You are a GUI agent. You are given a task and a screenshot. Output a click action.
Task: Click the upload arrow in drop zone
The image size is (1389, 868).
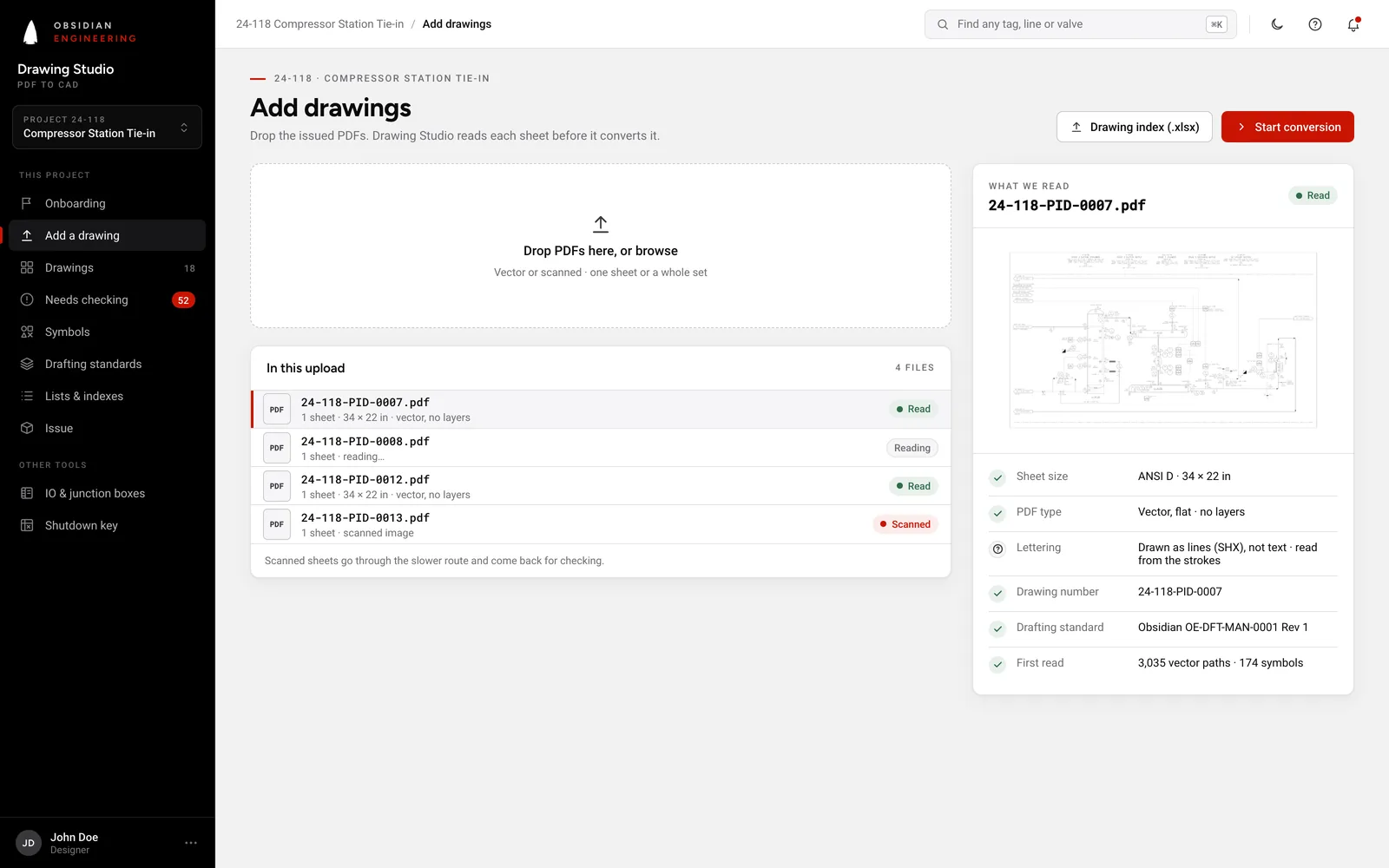click(x=601, y=224)
